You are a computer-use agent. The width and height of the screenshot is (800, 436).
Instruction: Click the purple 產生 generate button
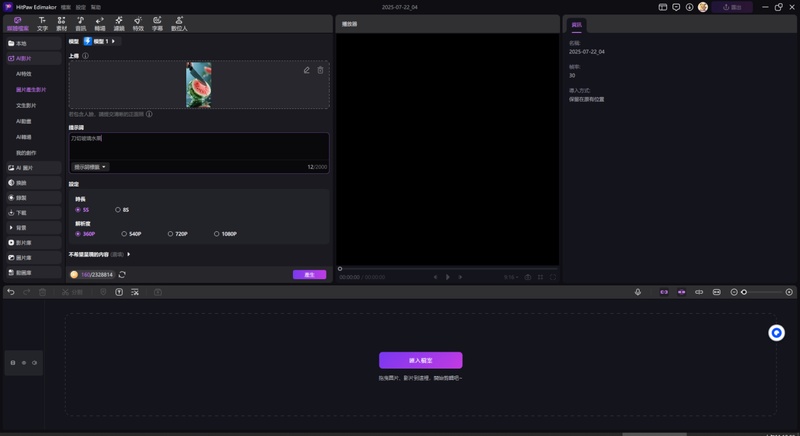coord(309,274)
